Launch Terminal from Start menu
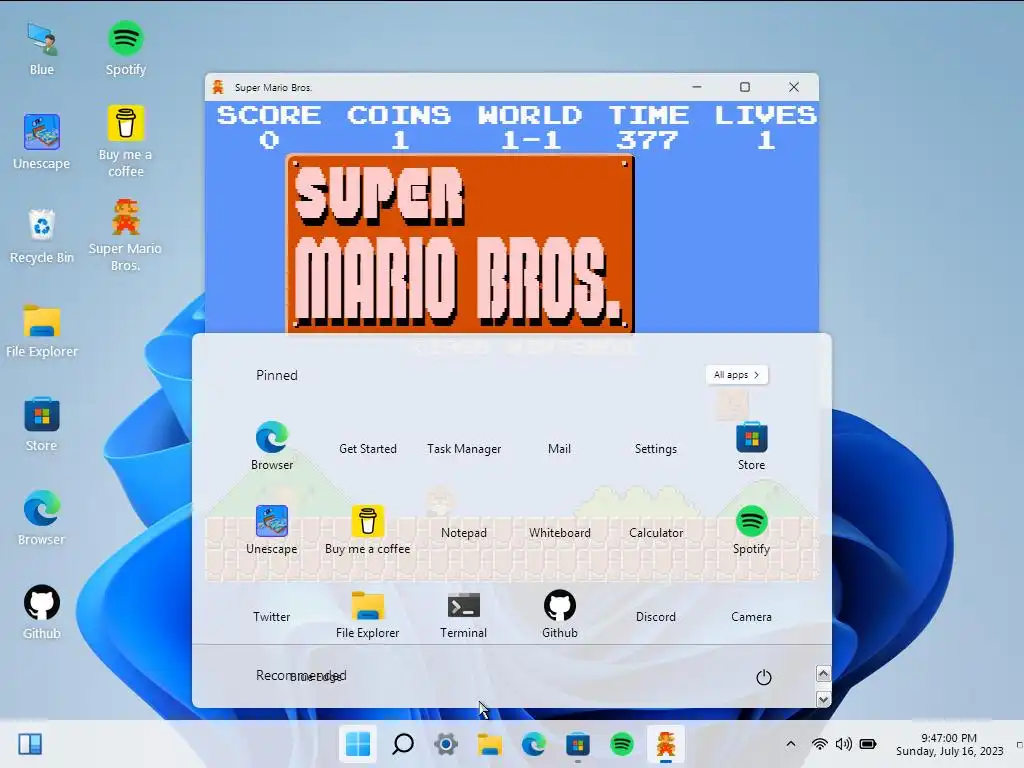The image size is (1024, 768). 464,614
